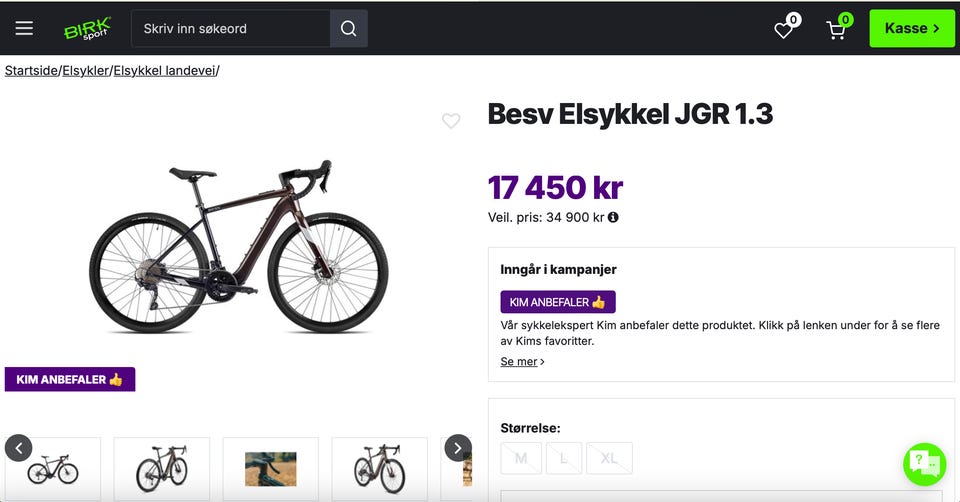
Task: Open the live chat help bubble
Action: coord(924,464)
